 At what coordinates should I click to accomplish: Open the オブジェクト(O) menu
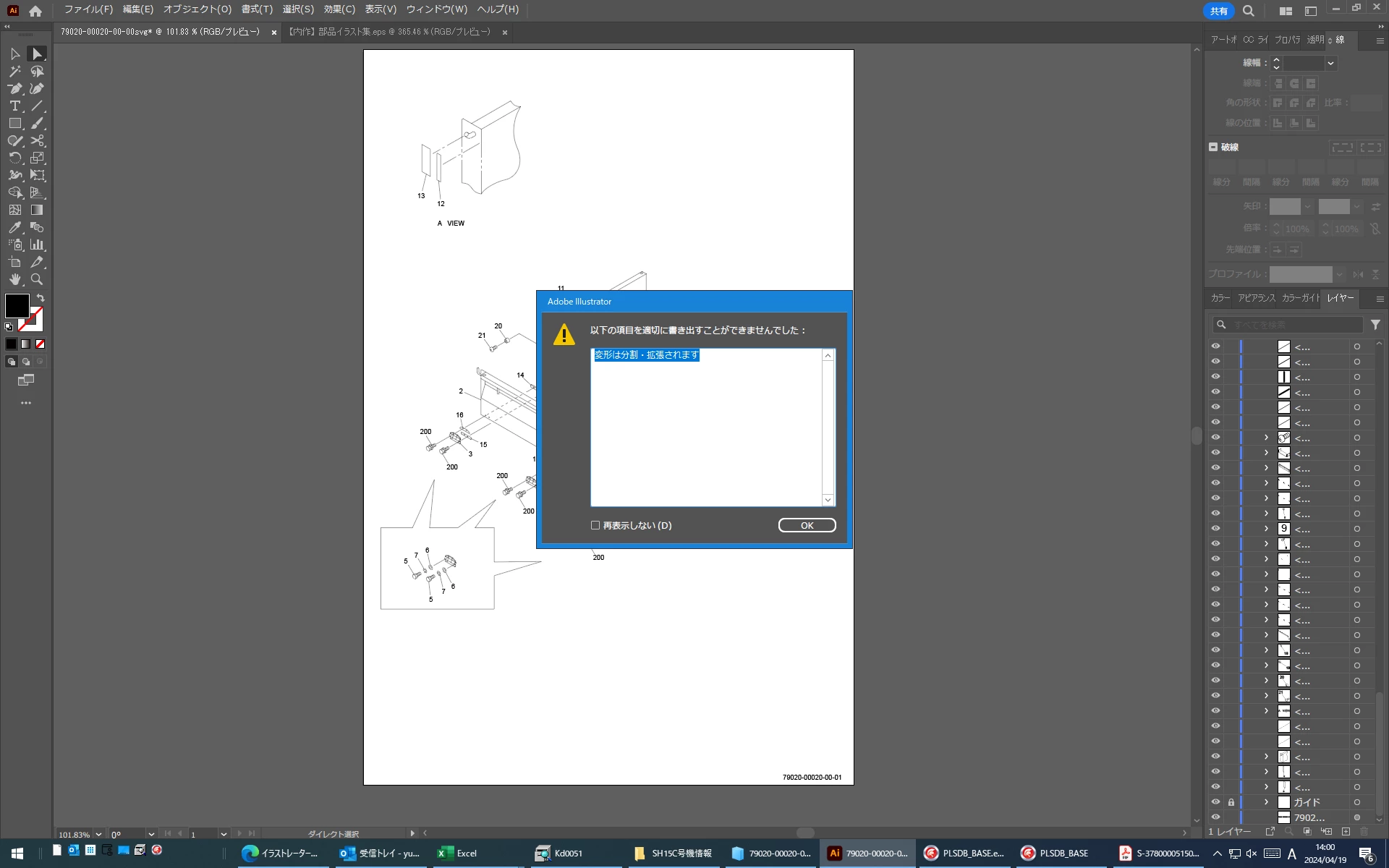click(x=197, y=9)
